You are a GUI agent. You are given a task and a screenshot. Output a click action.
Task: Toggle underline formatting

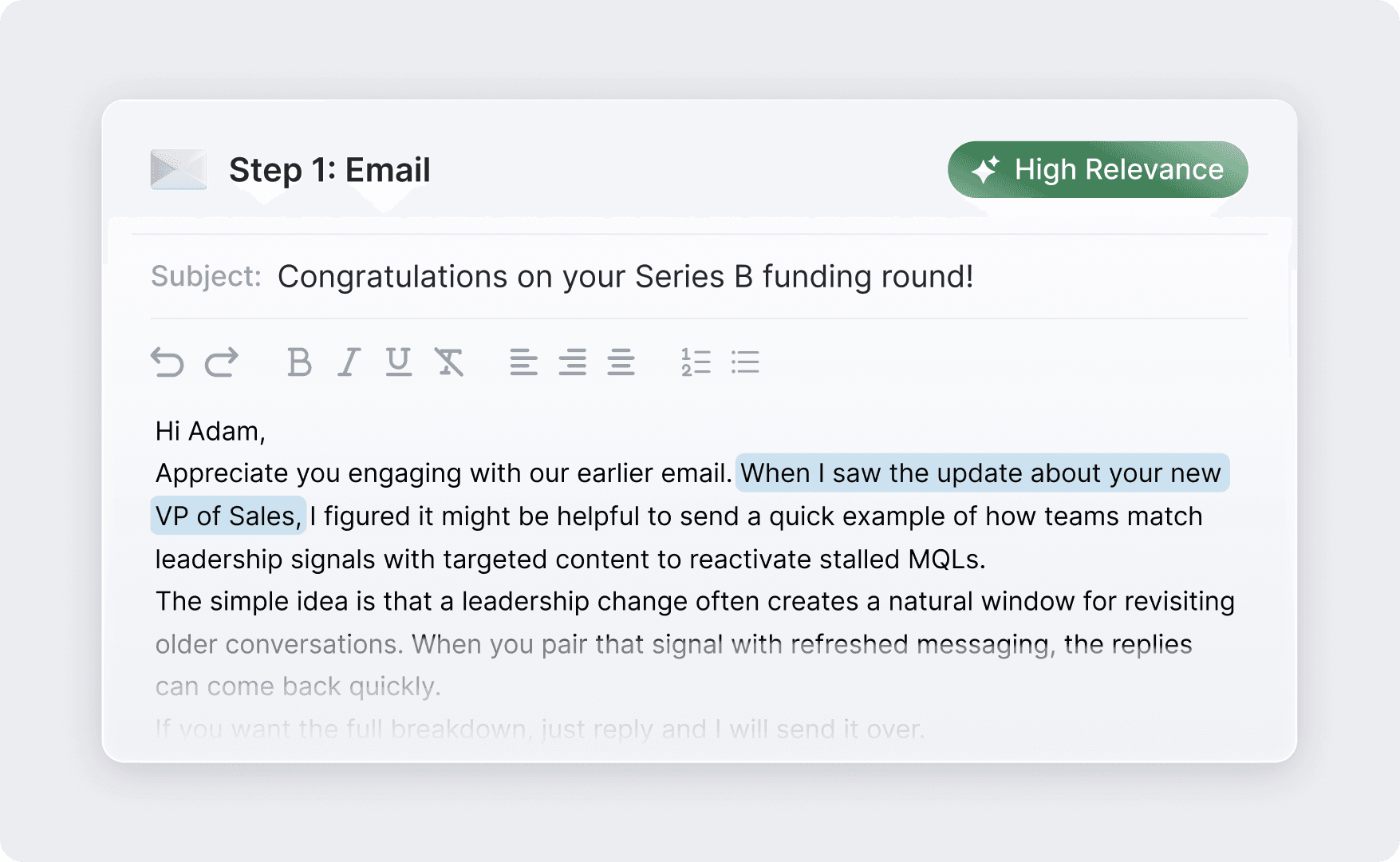tap(398, 363)
